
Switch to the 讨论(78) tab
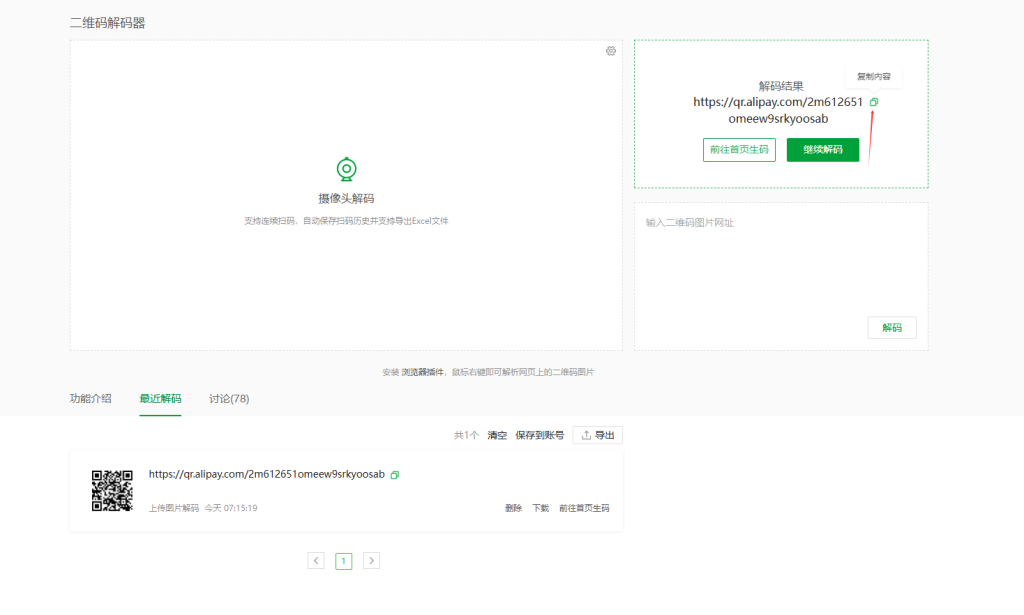click(x=229, y=398)
